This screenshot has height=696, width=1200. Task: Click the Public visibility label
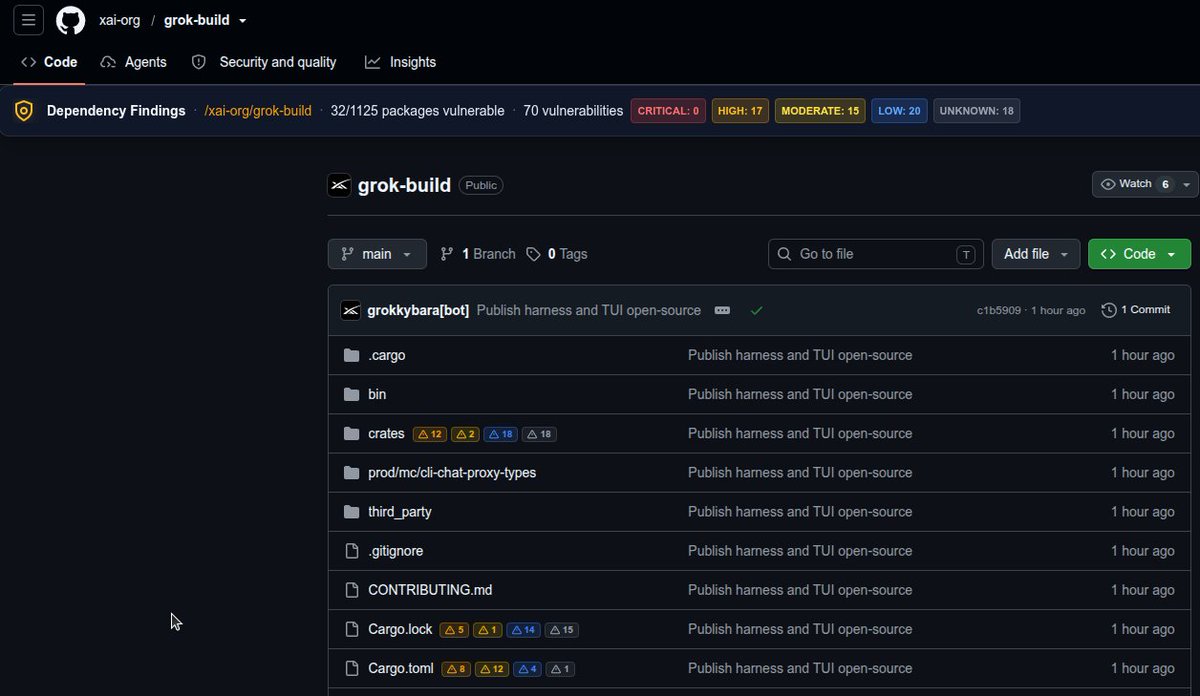click(x=481, y=185)
